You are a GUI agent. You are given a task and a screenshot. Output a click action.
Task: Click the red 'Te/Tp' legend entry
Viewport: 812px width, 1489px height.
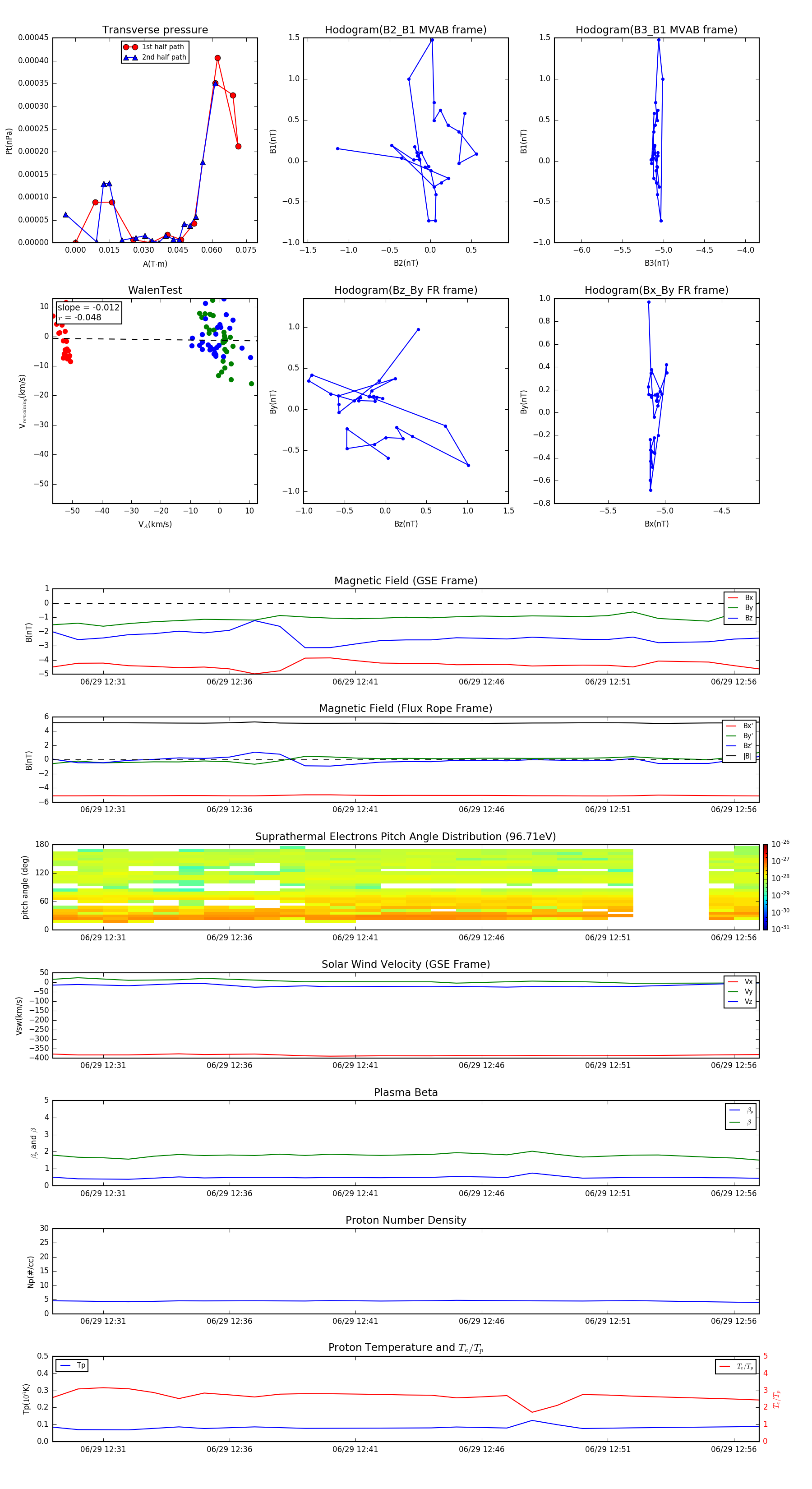point(737,1367)
